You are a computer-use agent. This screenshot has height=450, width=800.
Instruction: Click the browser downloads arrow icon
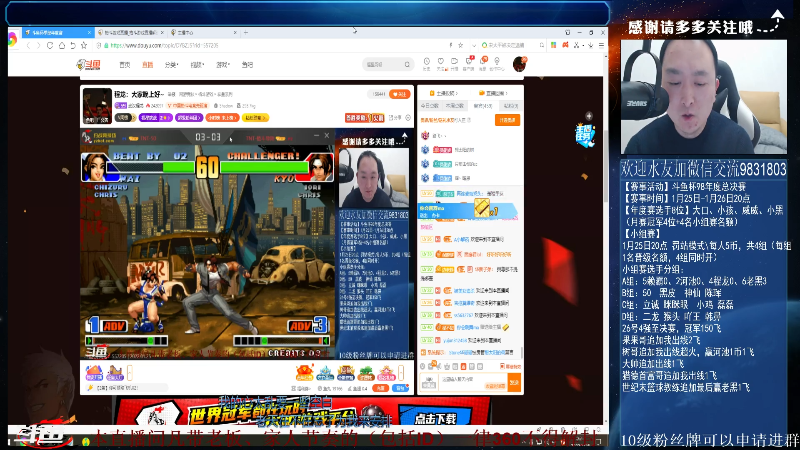590,45
